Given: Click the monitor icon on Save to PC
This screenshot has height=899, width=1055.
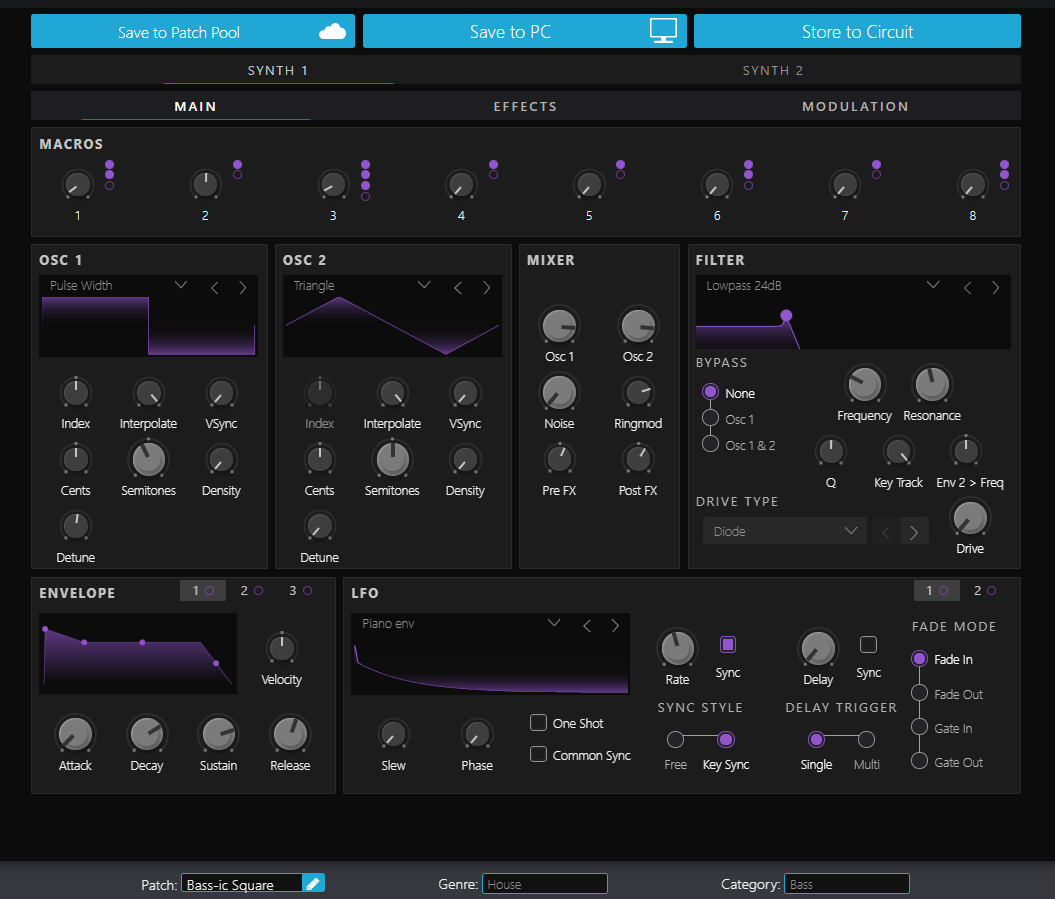Looking at the screenshot, I should point(663,31).
